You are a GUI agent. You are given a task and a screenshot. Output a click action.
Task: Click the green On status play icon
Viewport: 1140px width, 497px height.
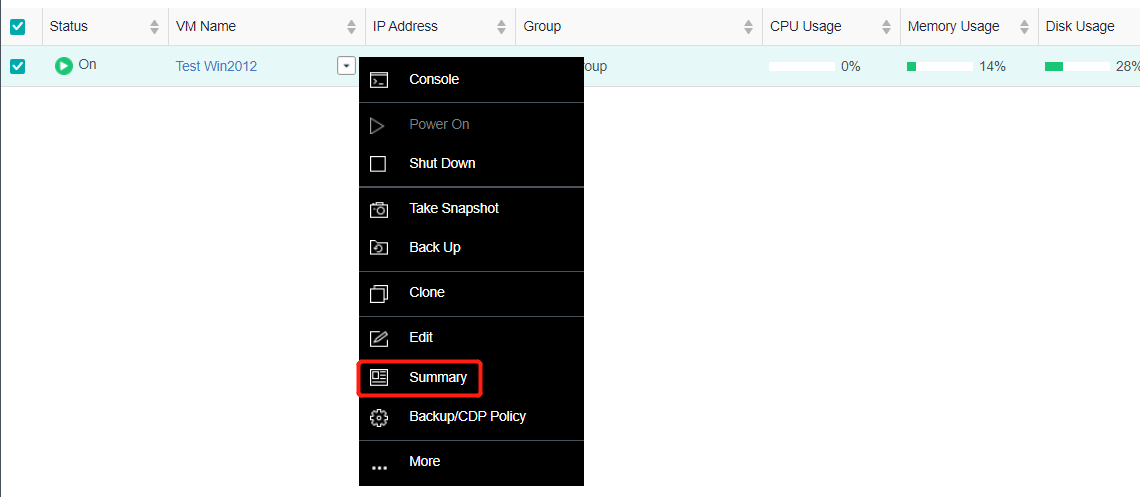point(64,65)
